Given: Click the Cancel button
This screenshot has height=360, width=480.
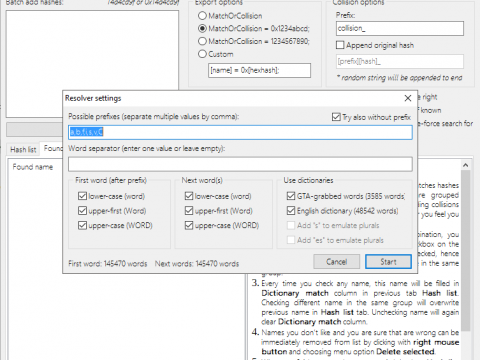Looking at the screenshot, I should pyautogui.click(x=336, y=262).
